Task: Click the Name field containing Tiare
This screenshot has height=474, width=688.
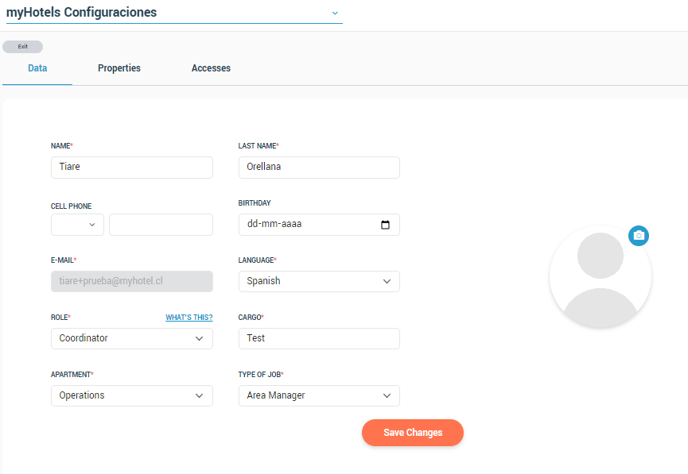Action: pyautogui.click(x=132, y=167)
